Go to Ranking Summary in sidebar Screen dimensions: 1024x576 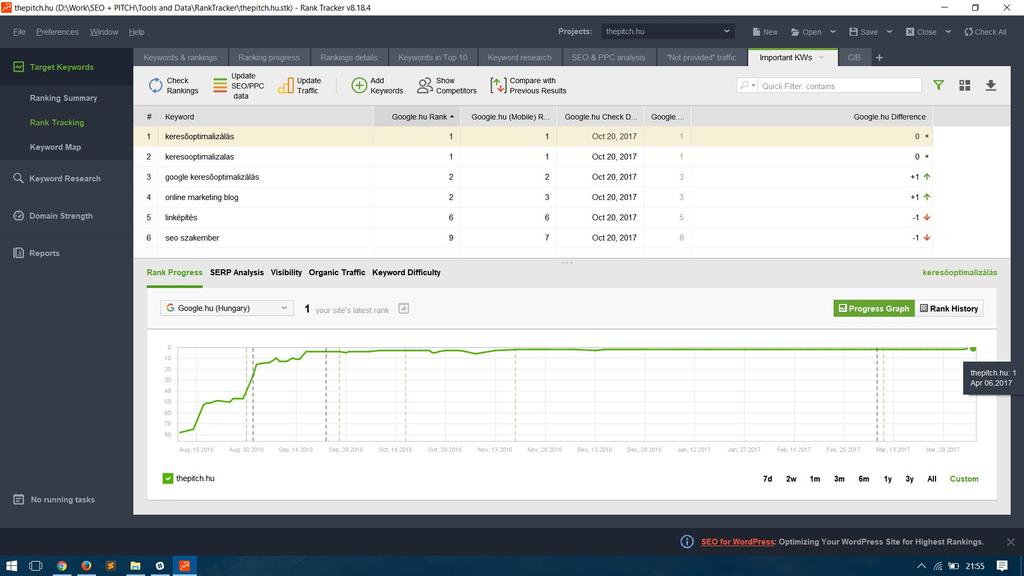[x=63, y=98]
